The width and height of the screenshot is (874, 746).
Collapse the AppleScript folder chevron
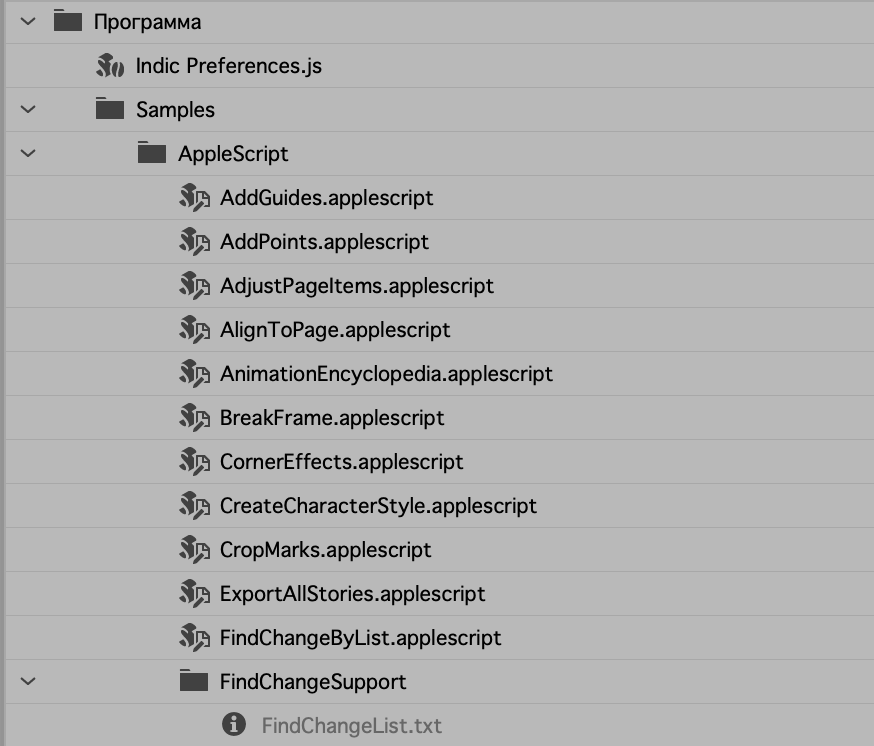click(x=28, y=153)
